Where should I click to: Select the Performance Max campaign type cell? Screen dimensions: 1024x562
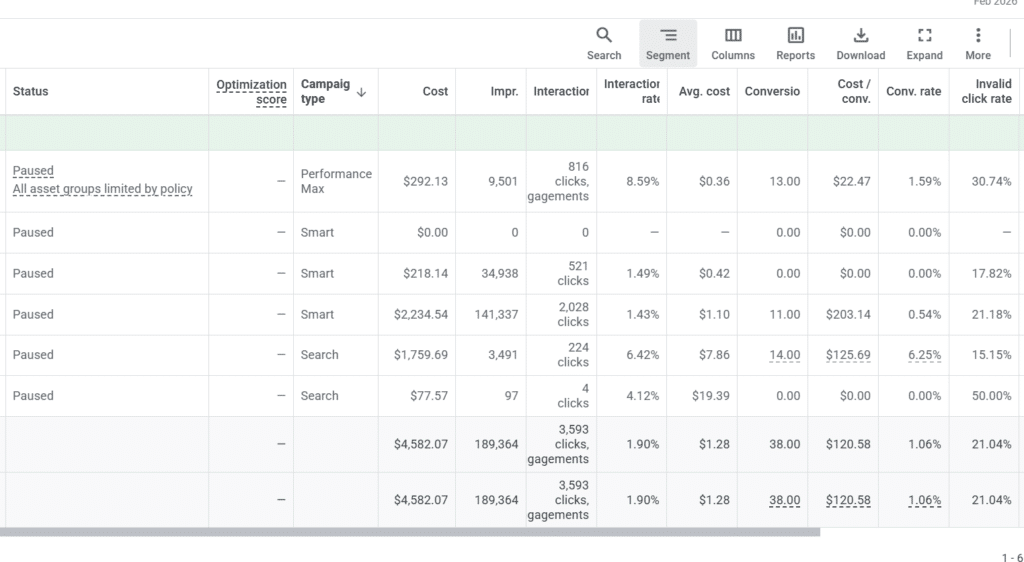pos(336,181)
